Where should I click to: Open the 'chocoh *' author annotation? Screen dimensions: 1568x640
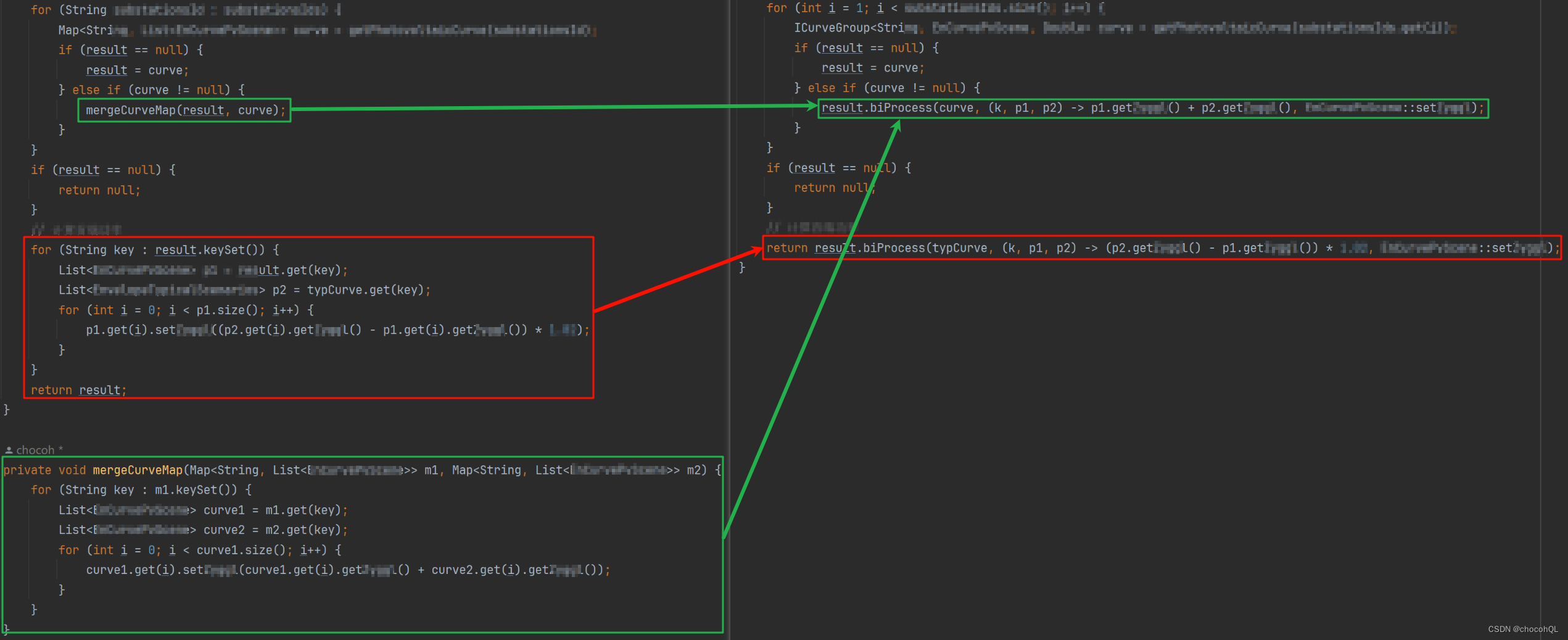(39, 450)
